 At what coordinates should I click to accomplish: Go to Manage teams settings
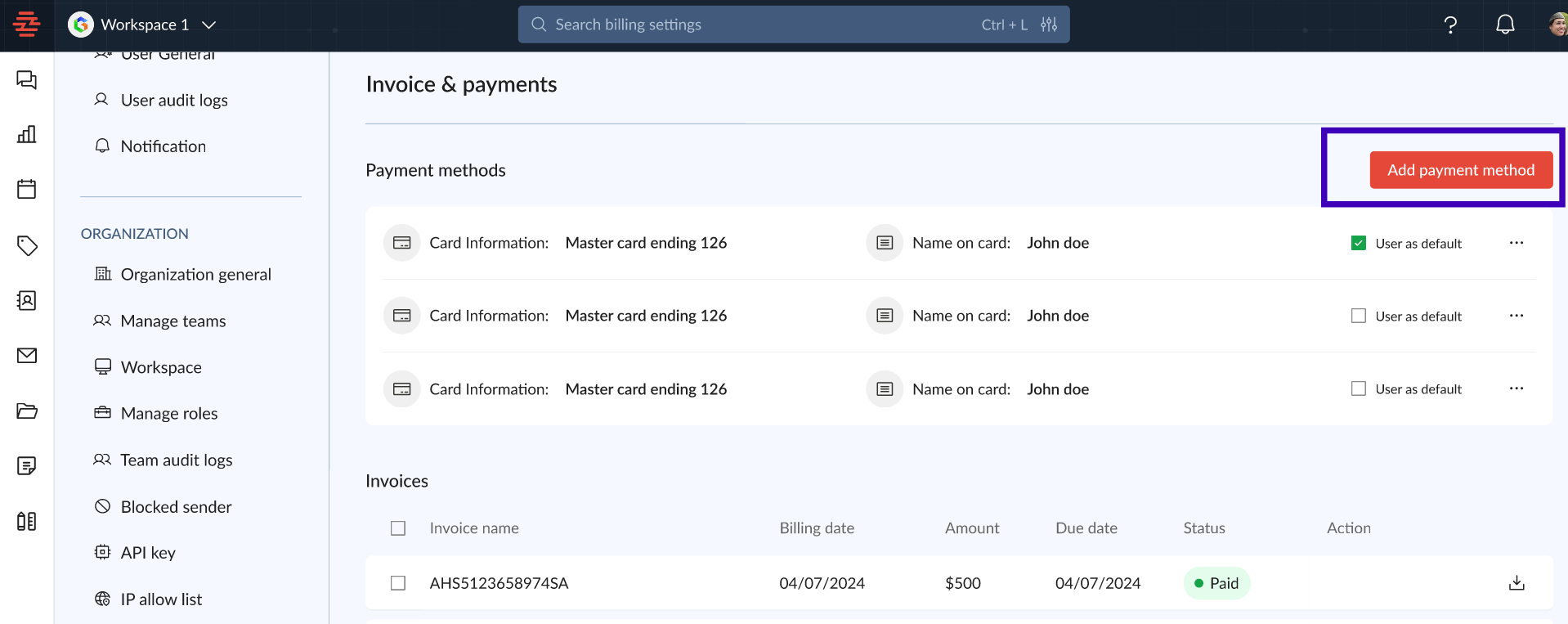172,321
